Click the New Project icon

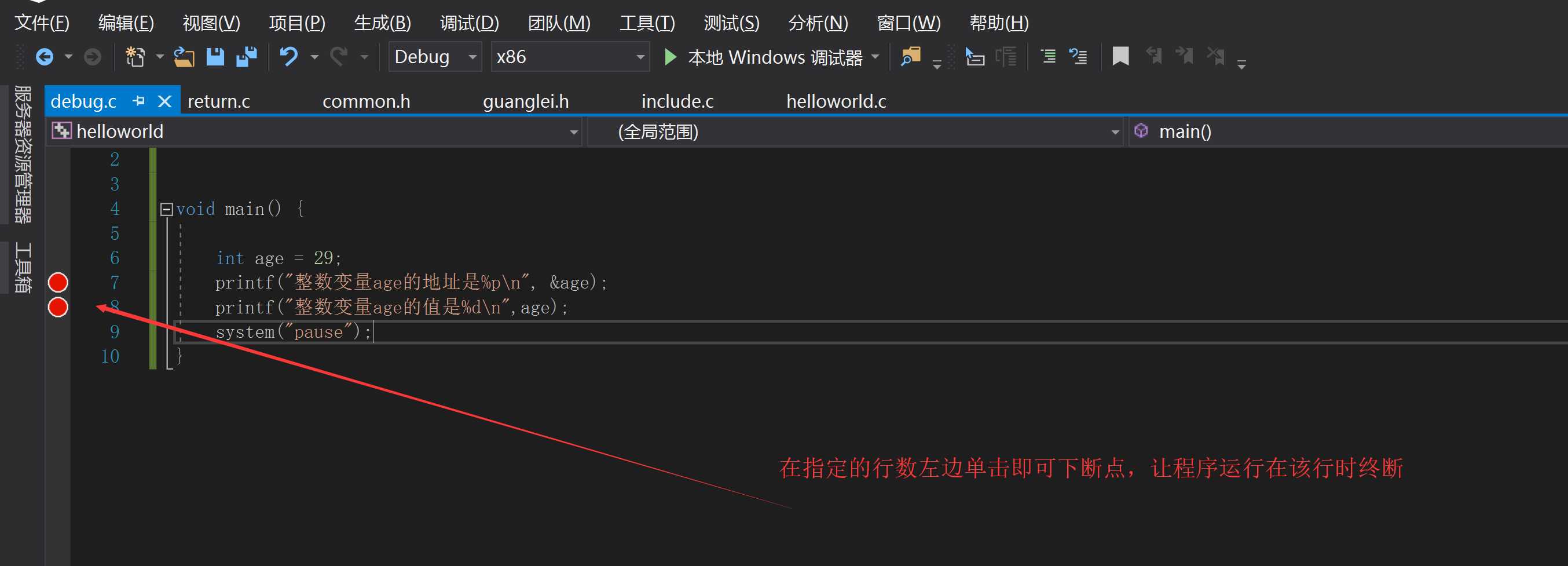tap(135, 57)
